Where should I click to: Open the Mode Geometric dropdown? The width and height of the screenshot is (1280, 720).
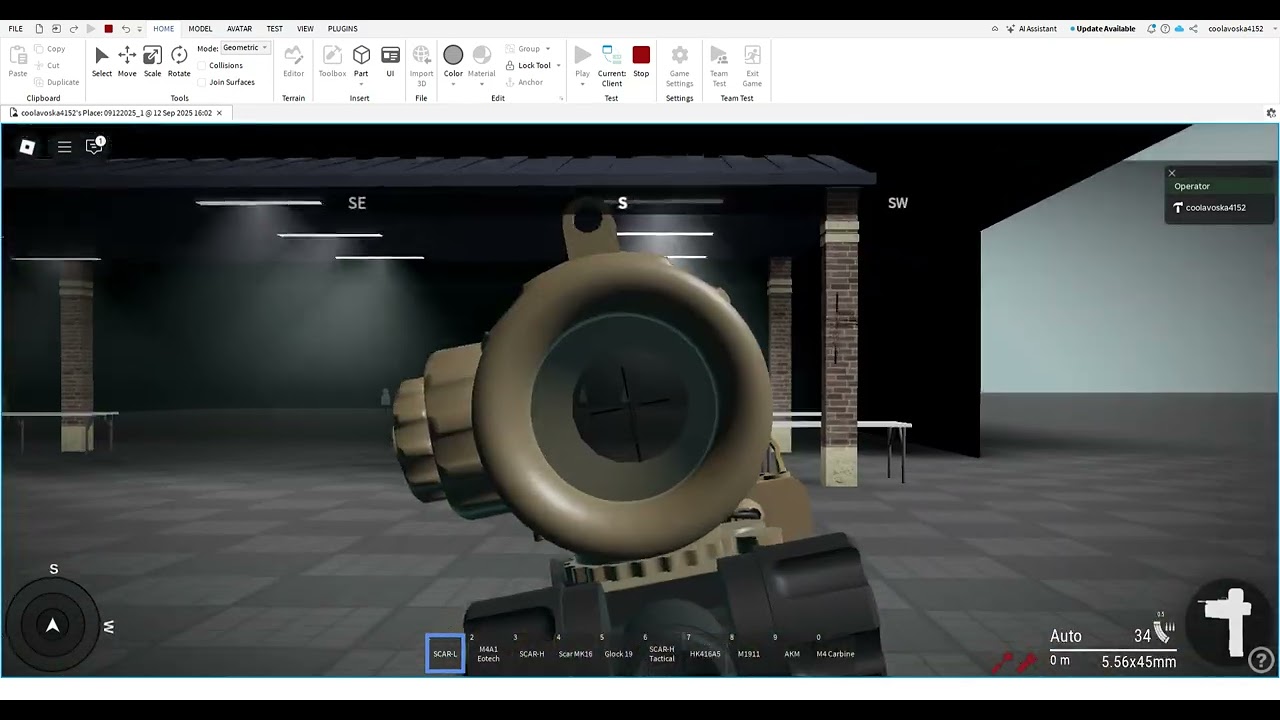[245, 48]
